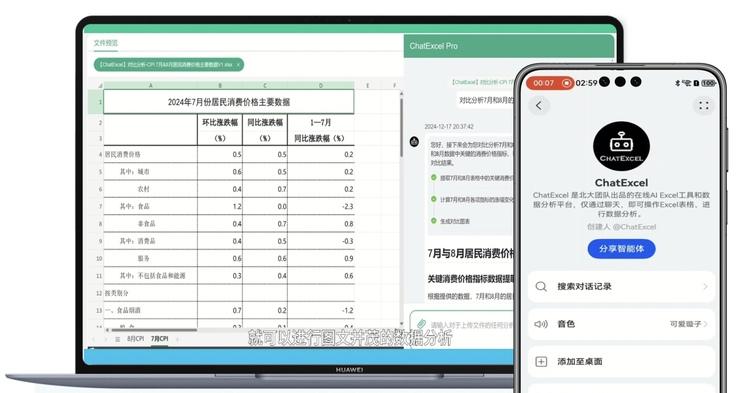Click the paperclip attach icon in the chat input
Screen dimensions: 750x393
coord(421,324)
